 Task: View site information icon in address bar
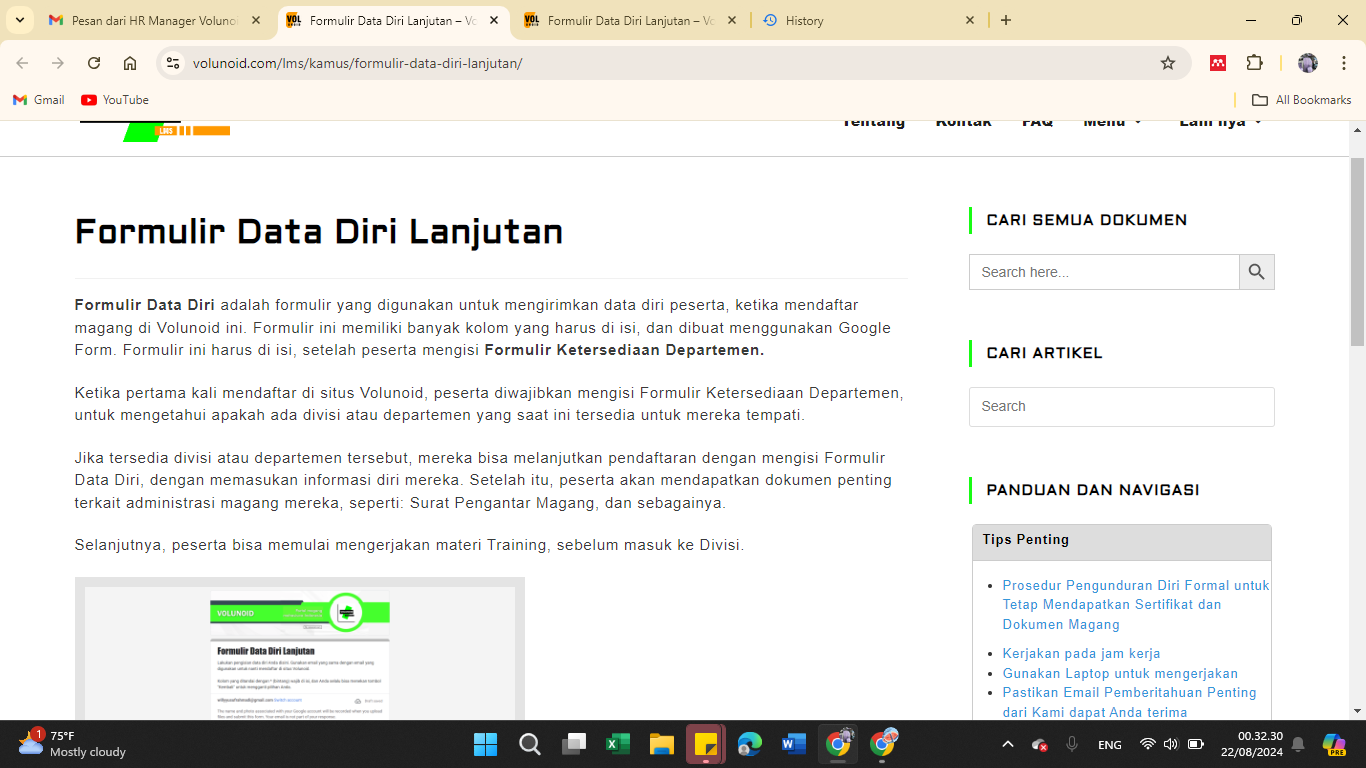pos(173,63)
